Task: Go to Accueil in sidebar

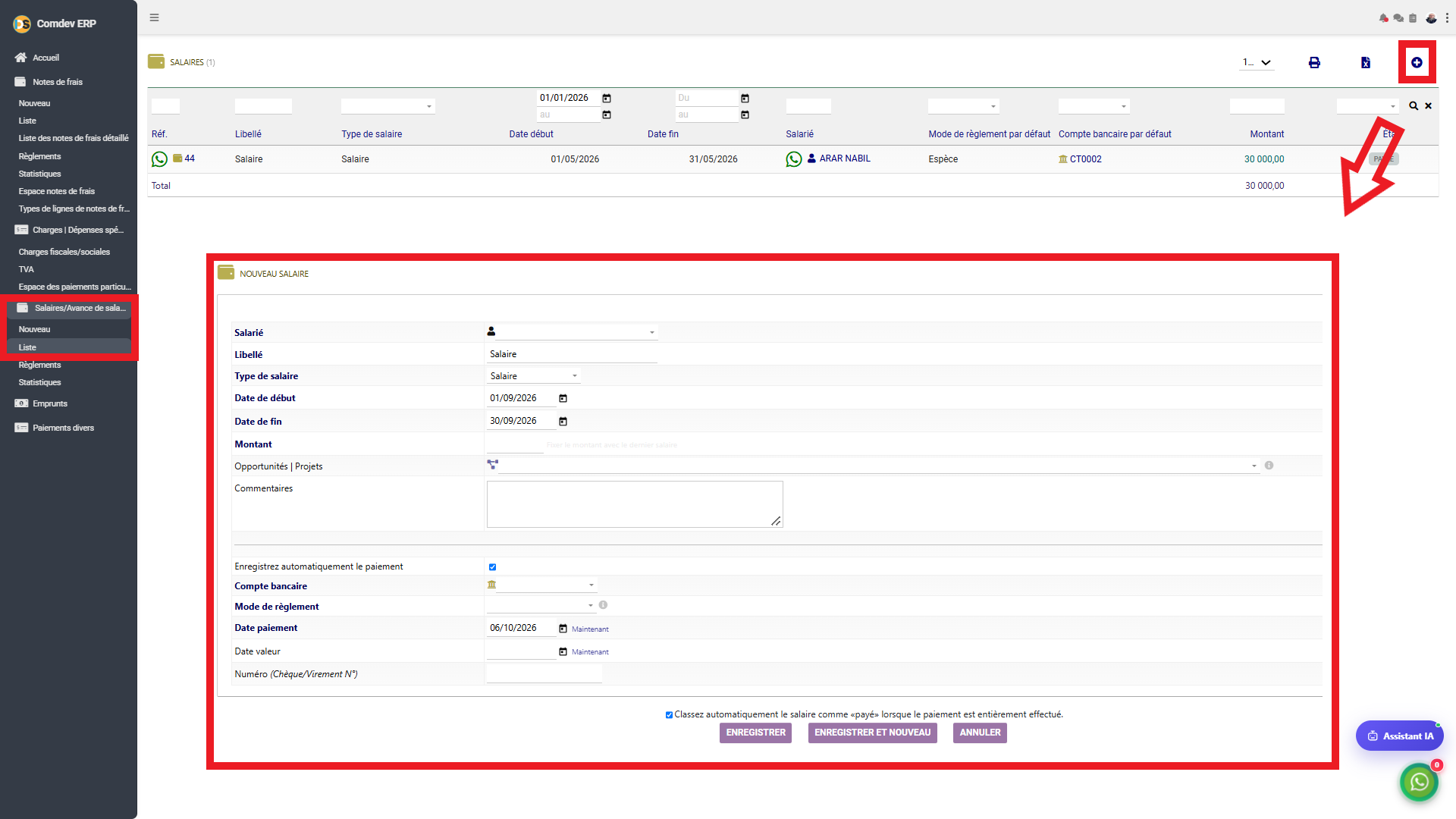Action: click(45, 58)
